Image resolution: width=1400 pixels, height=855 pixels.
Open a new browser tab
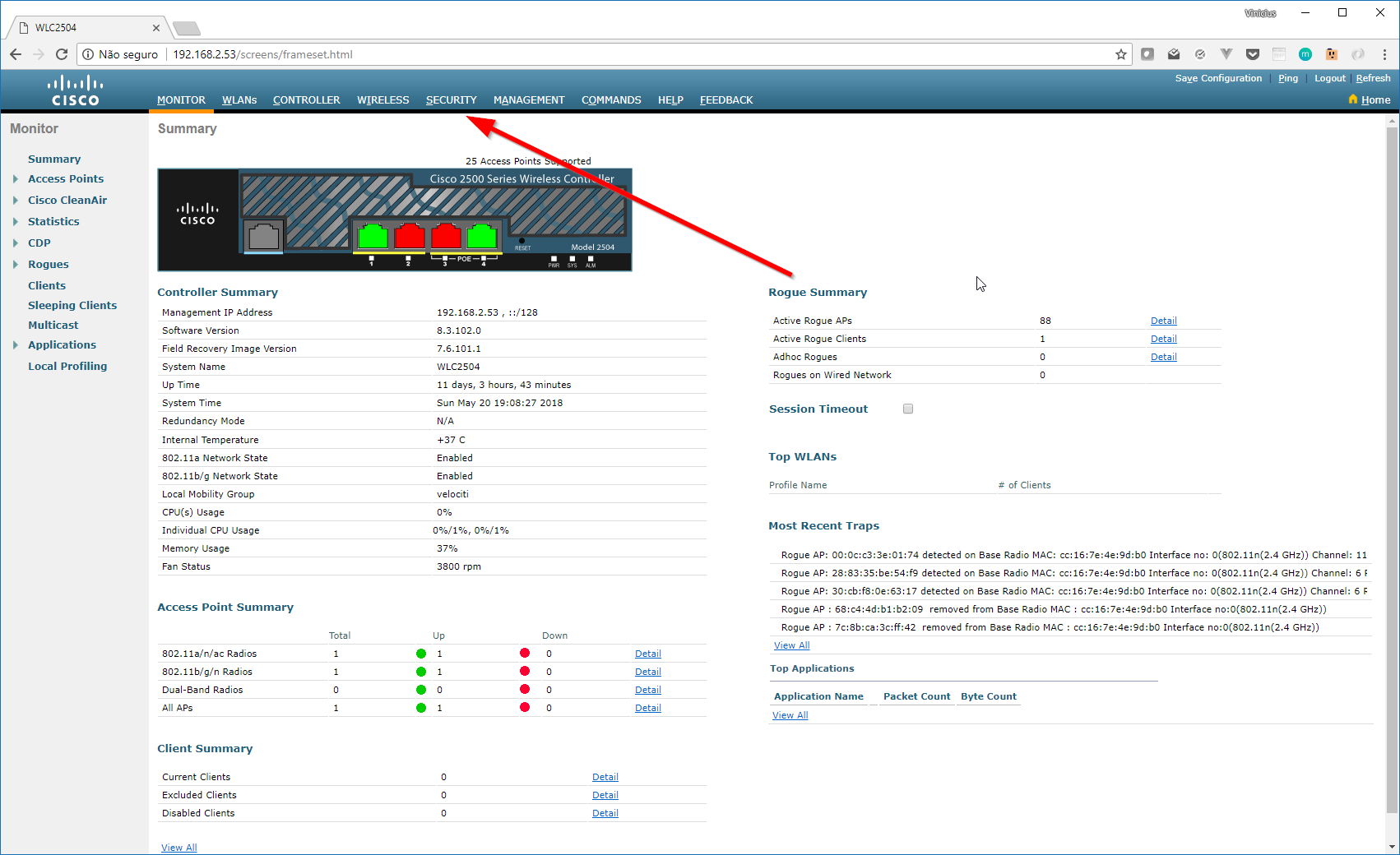[187, 29]
